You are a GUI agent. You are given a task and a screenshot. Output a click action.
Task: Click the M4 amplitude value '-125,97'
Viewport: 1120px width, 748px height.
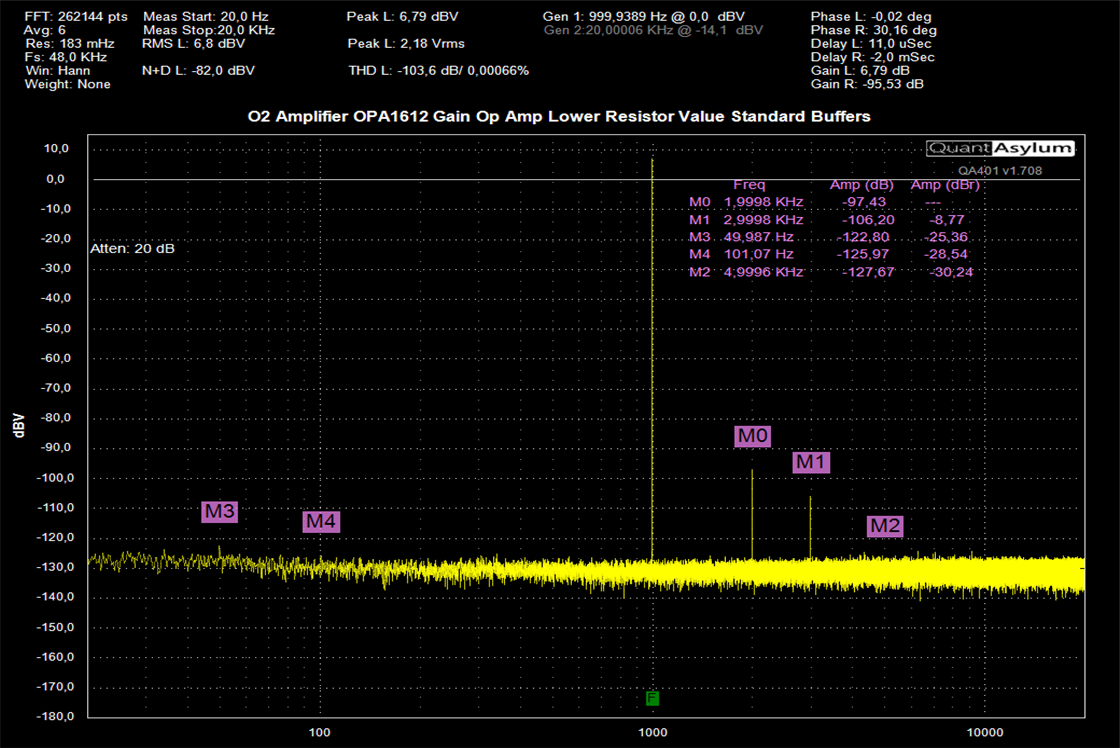863,254
